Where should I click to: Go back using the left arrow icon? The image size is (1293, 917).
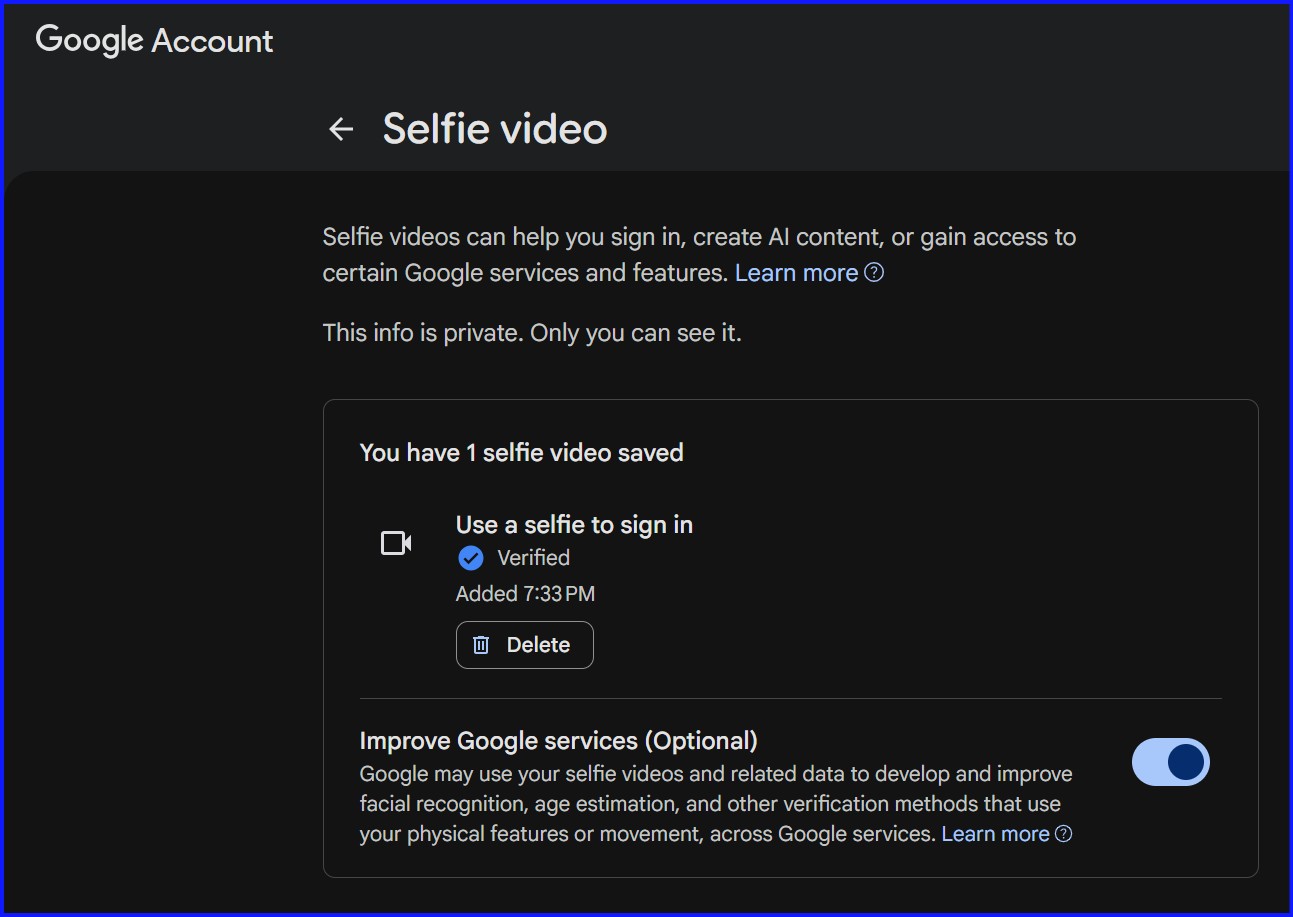pyautogui.click(x=342, y=129)
